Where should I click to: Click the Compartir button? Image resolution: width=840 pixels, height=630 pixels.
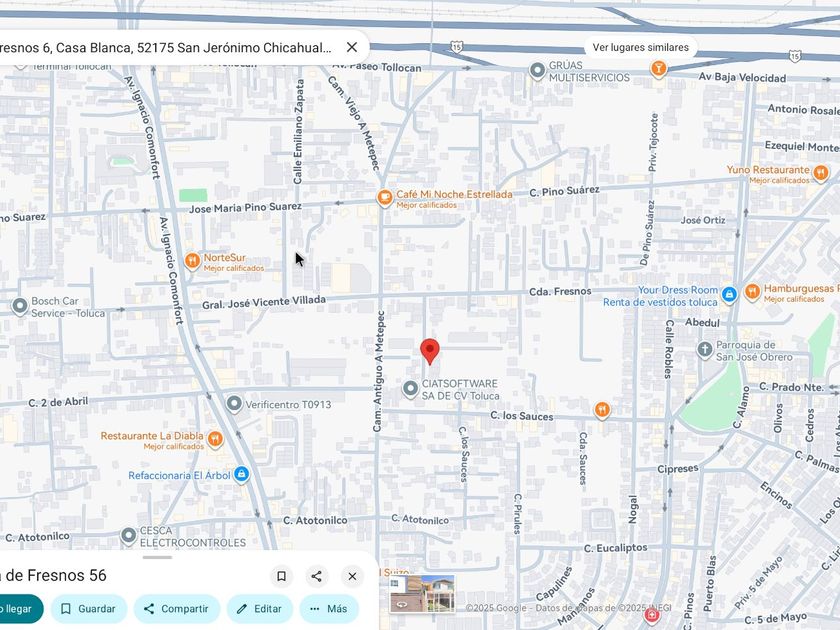click(x=176, y=609)
